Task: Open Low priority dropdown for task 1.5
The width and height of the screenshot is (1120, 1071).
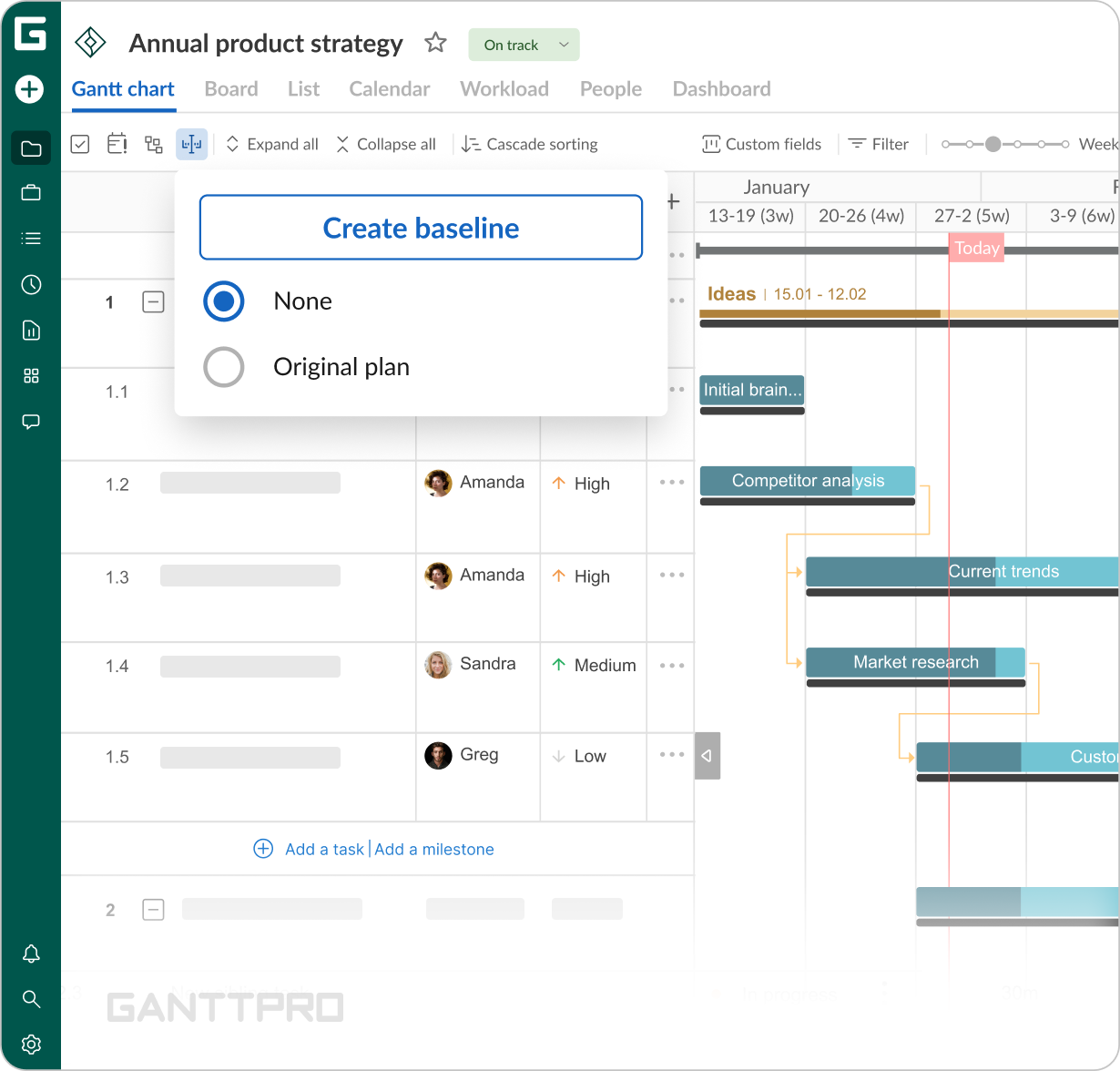Action: pyautogui.click(x=579, y=756)
